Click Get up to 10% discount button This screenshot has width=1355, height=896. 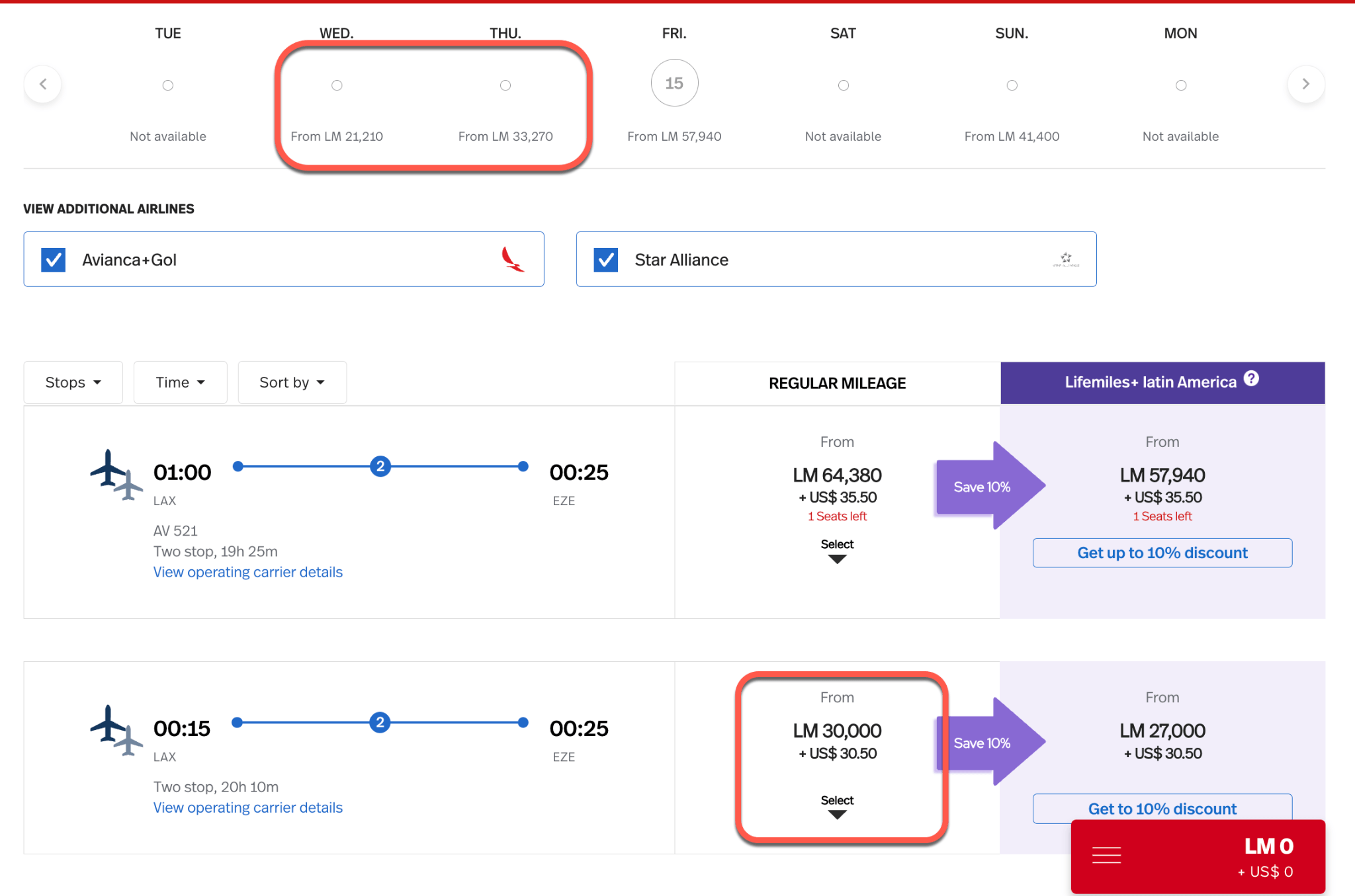(x=1162, y=553)
